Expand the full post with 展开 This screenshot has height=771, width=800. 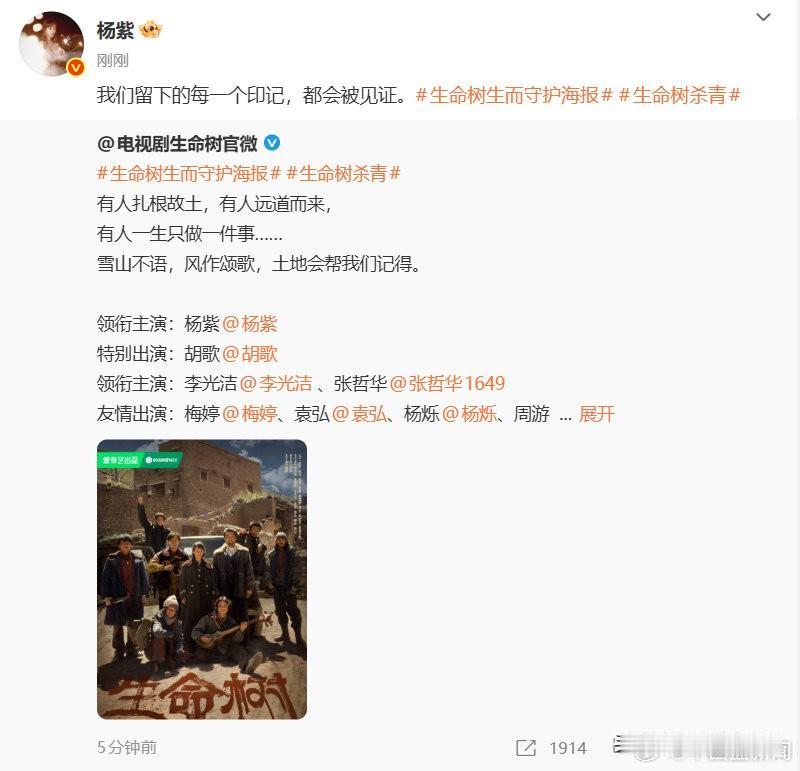(x=596, y=413)
